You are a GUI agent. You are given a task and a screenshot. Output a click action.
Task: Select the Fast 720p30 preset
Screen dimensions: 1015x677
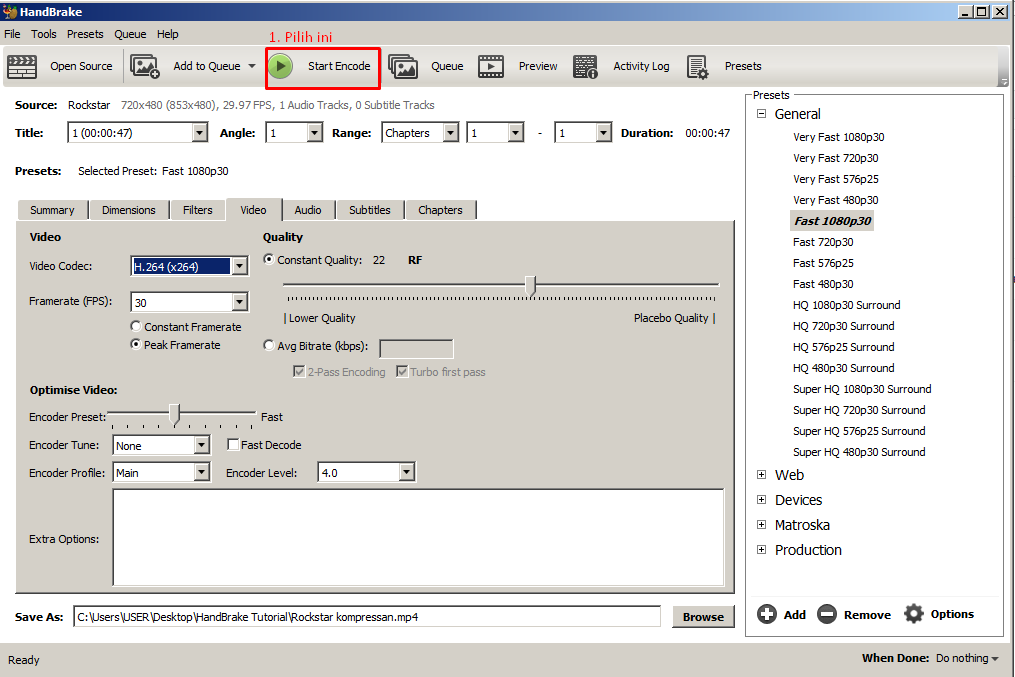click(823, 242)
